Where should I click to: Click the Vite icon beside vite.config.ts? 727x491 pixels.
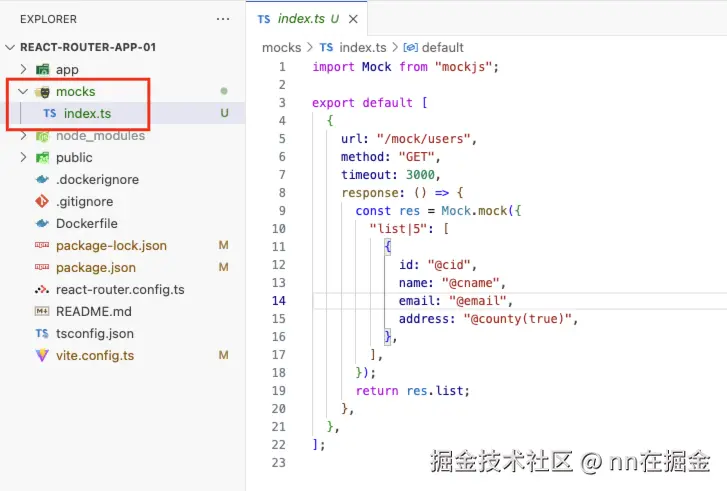coord(42,355)
